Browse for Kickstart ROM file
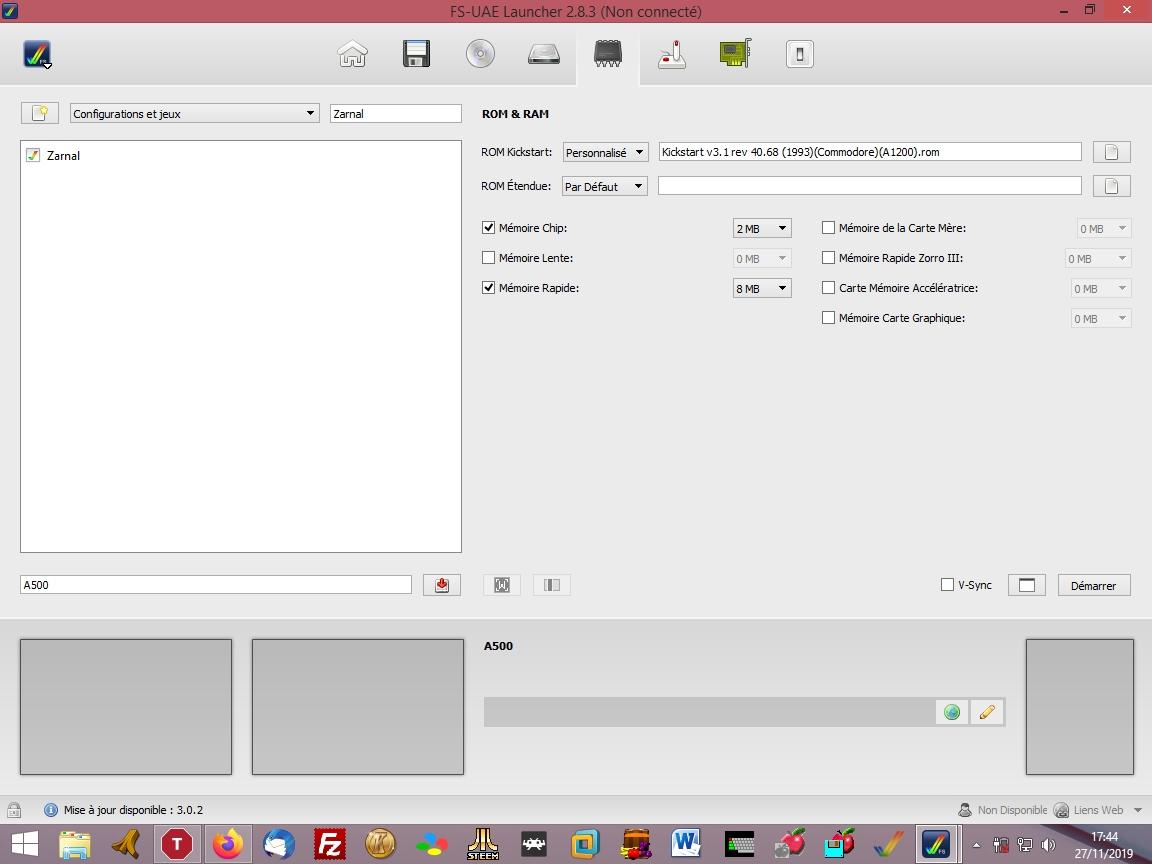This screenshot has width=1152, height=864. (1111, 152)
